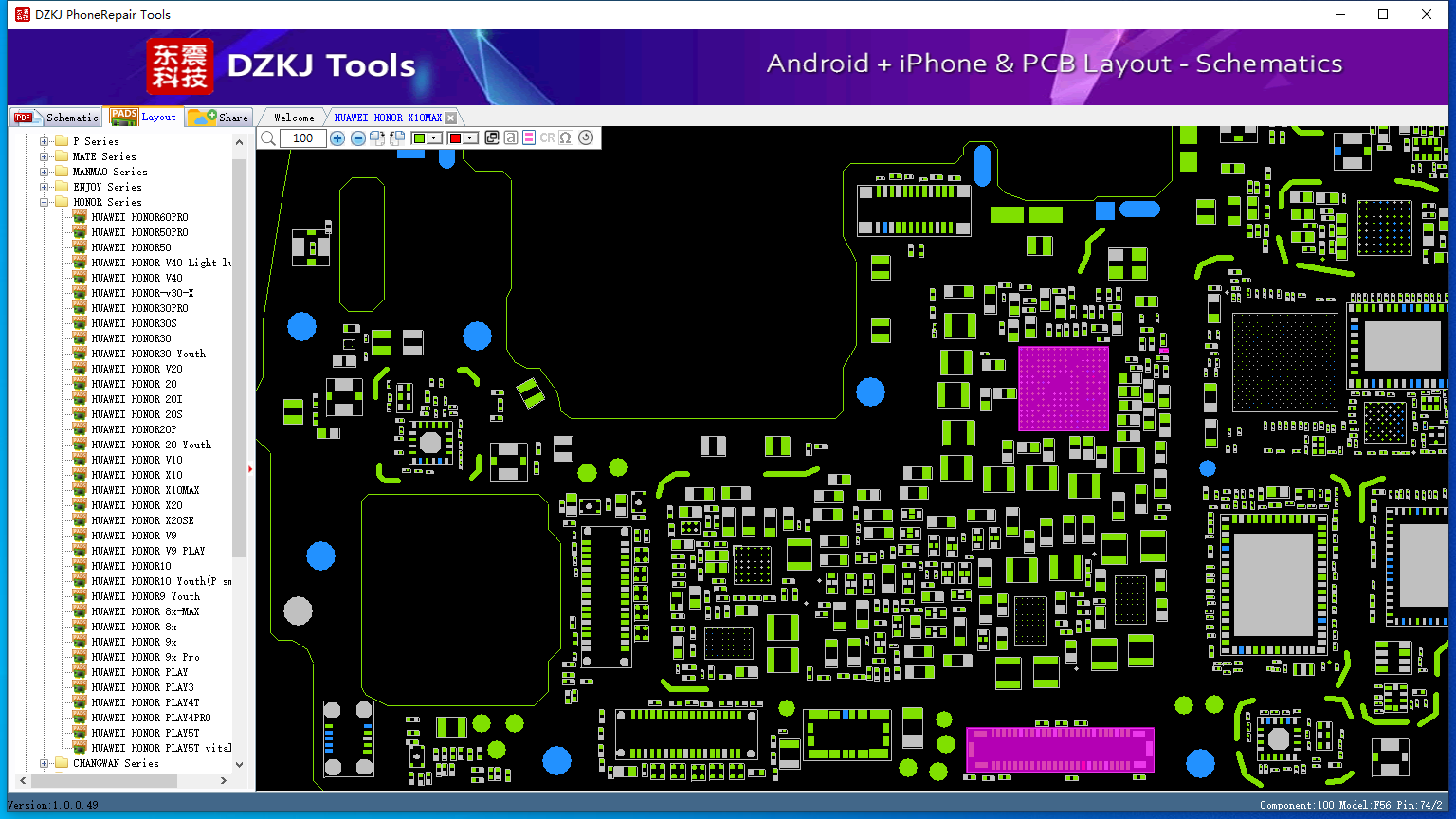Pick the red color swatch
1456x819 pixels.
[x=455, y=138]
